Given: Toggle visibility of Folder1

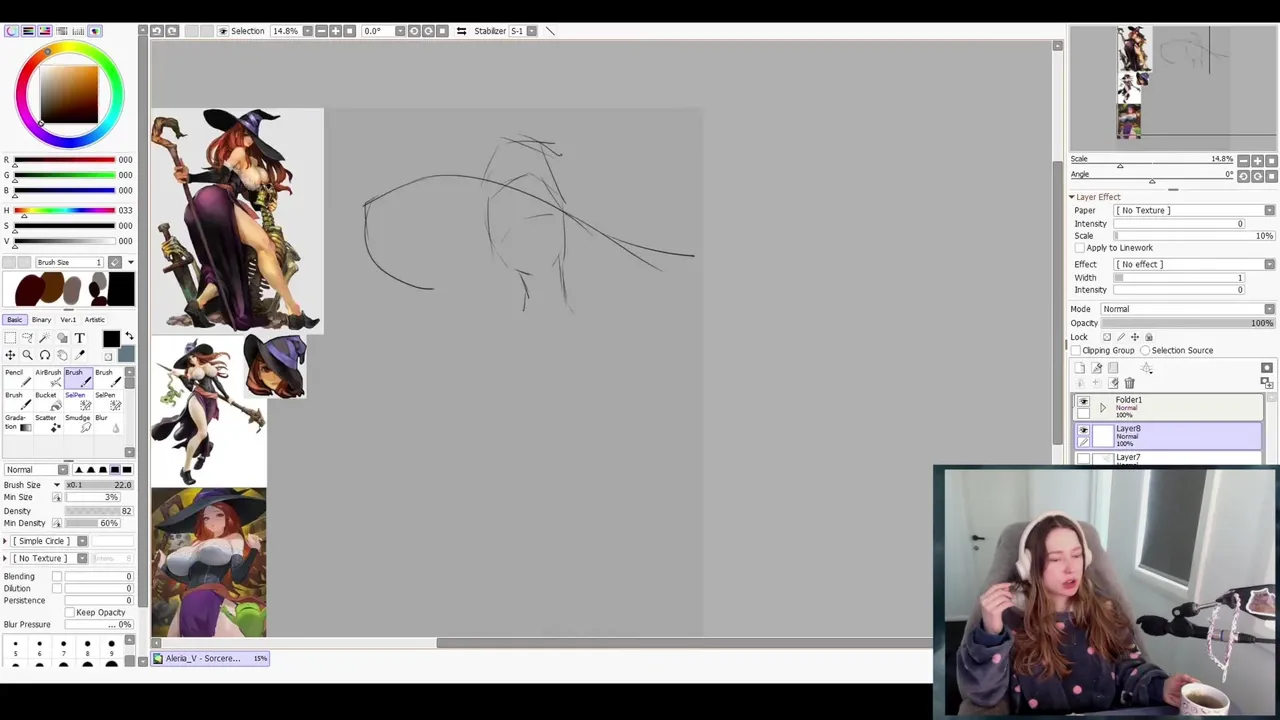Looking at the screenshot, I should click(x=1083, y=402).
